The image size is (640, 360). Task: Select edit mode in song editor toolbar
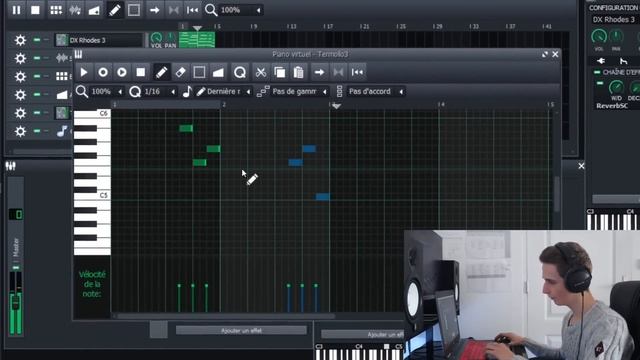coord(134,10)
